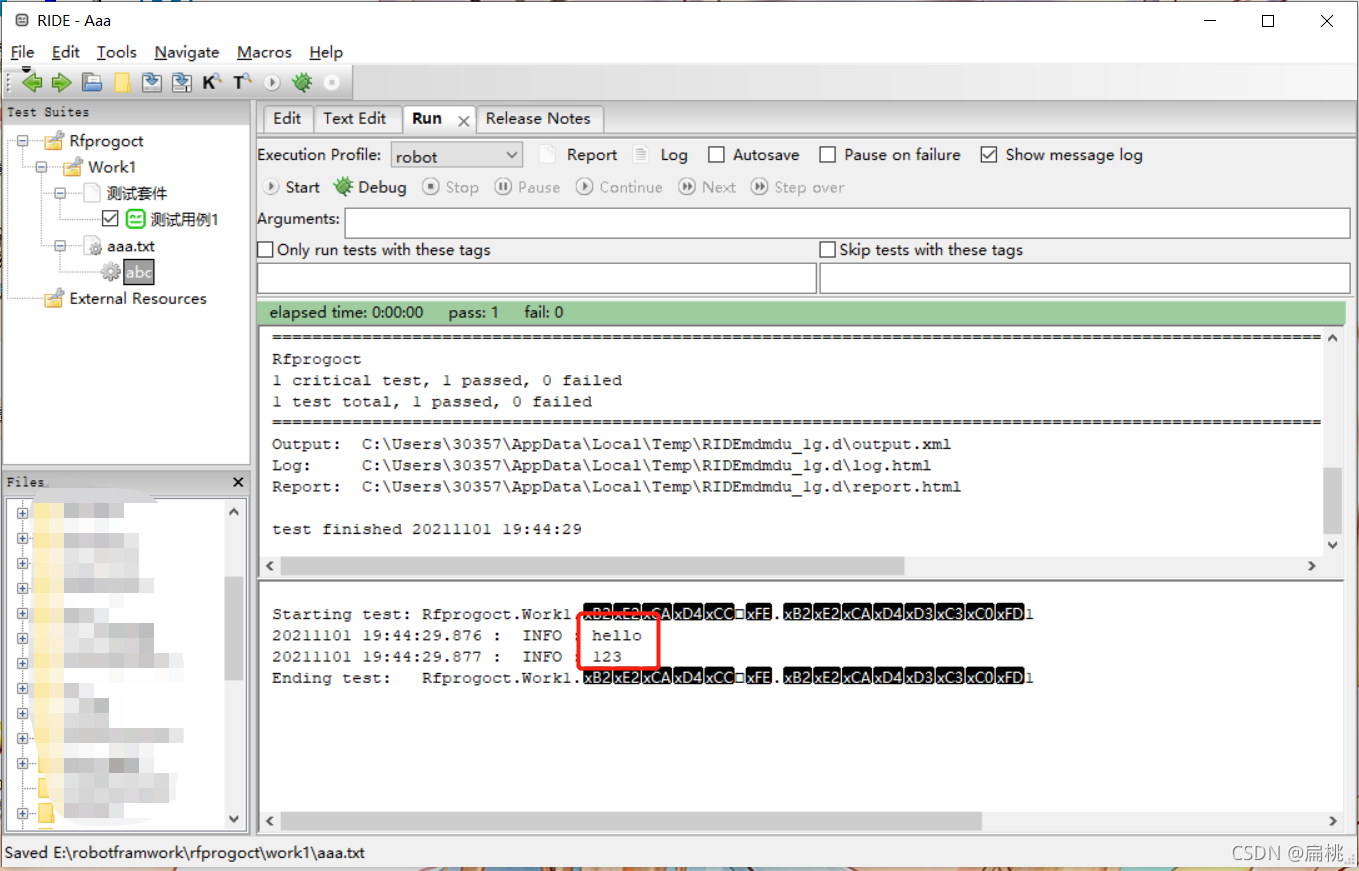This screenshot has height=871, width=1359.
Task: Open the Macros menu
Action: [x=264, y=52]
